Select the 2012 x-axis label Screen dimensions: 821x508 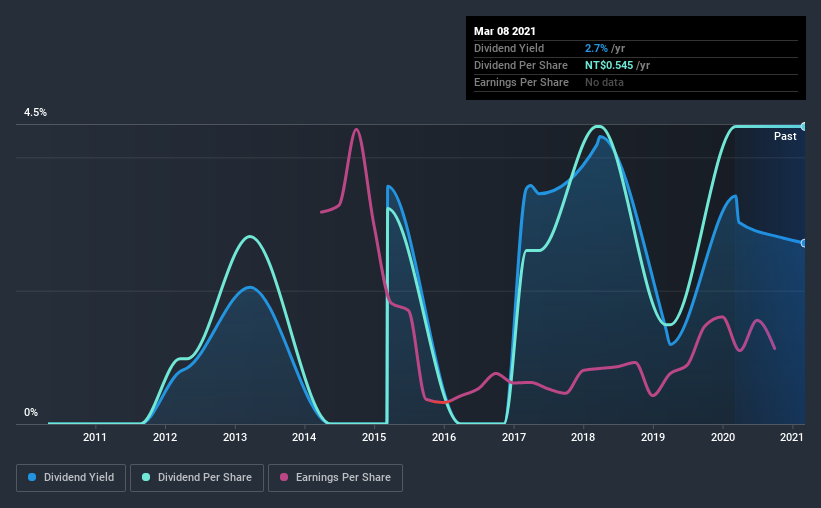pyautogui.click(x=165, y=437)
